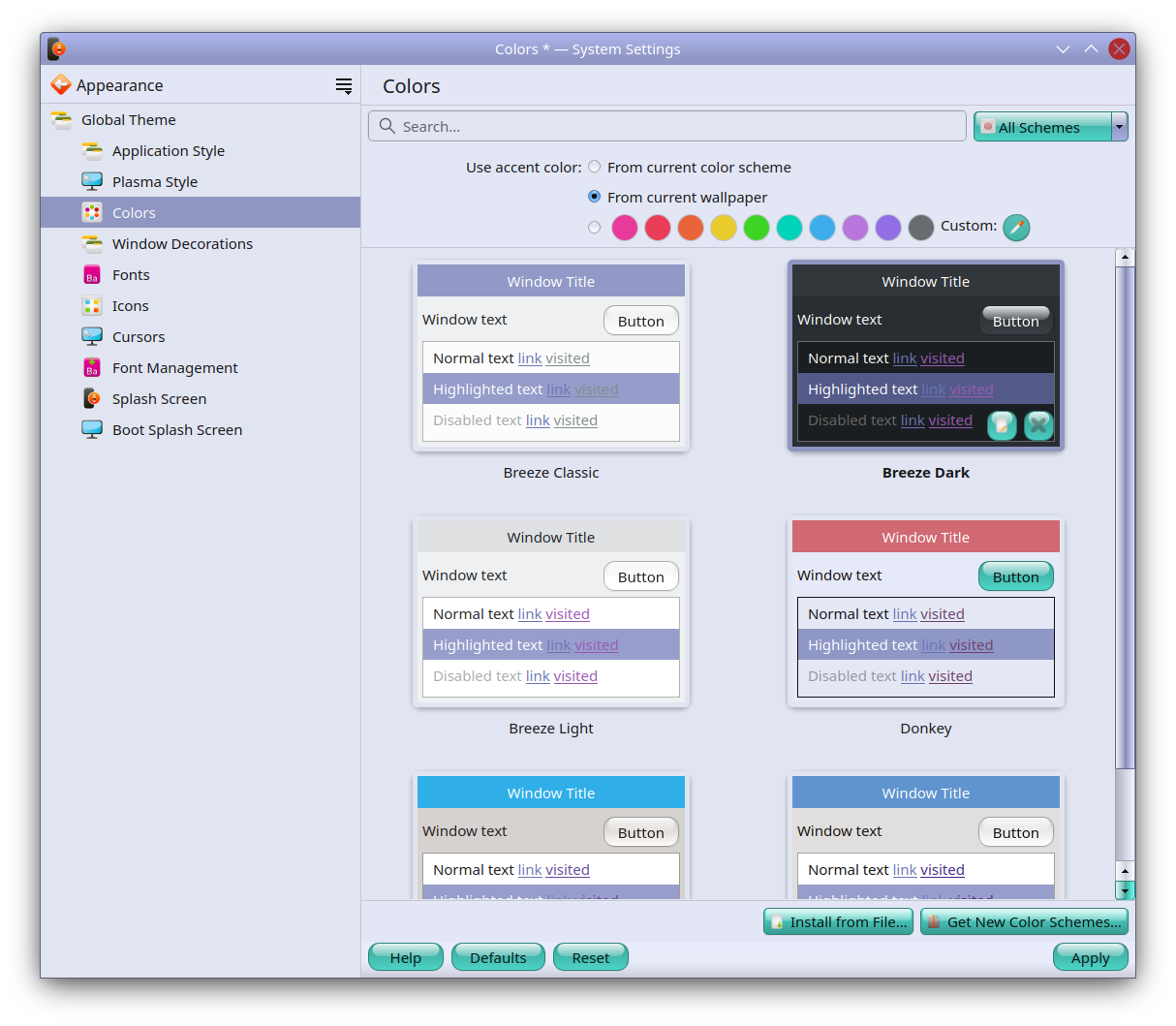Select accent color from current color scheme

coord(595,167)
